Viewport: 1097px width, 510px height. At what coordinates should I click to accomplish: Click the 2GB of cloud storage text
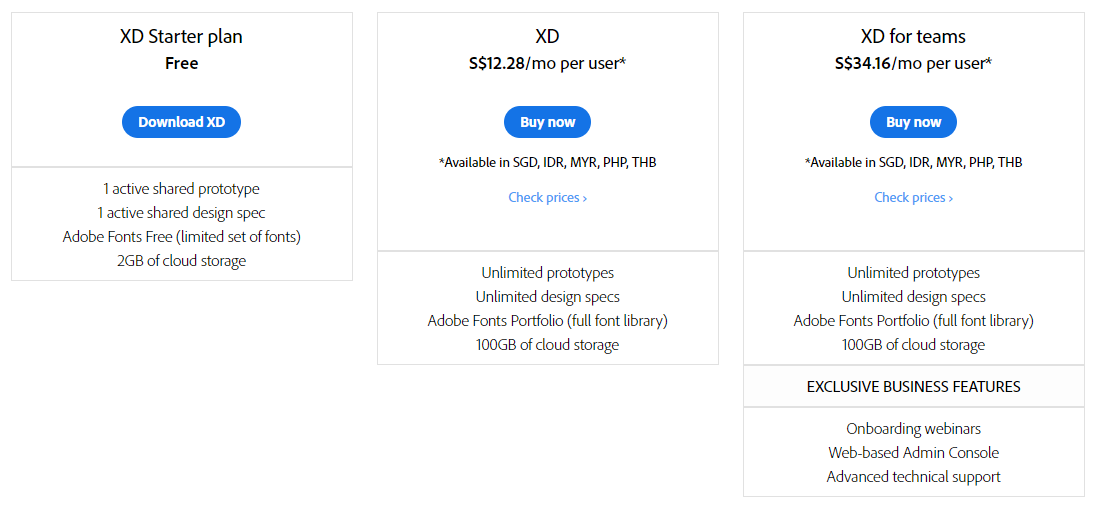tap(181, 261)
